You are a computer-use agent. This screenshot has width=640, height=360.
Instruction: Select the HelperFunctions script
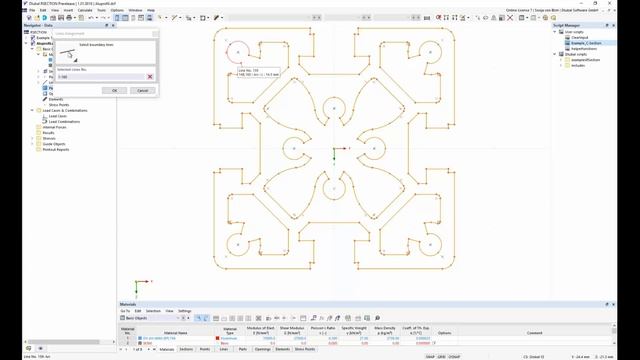click(x=584, y=49)
